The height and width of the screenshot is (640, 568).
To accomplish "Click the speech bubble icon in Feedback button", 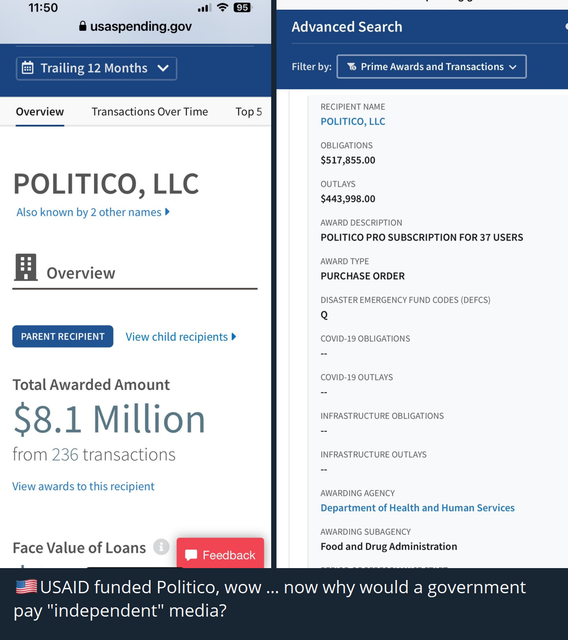I will (191, 555).
